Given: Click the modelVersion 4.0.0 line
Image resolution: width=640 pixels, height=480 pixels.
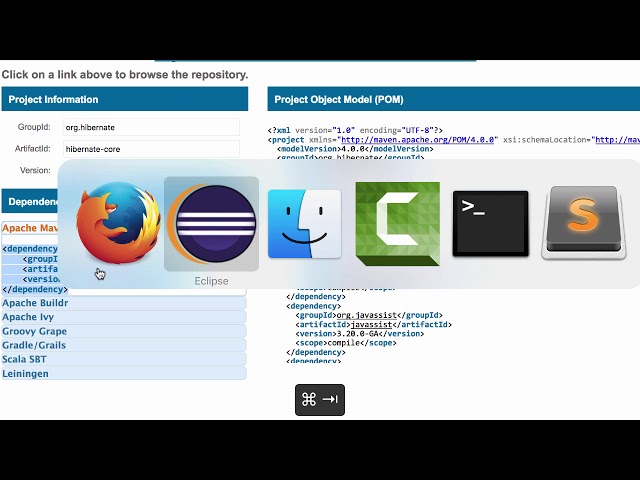Looking at the screenshot, I should 355,149.
